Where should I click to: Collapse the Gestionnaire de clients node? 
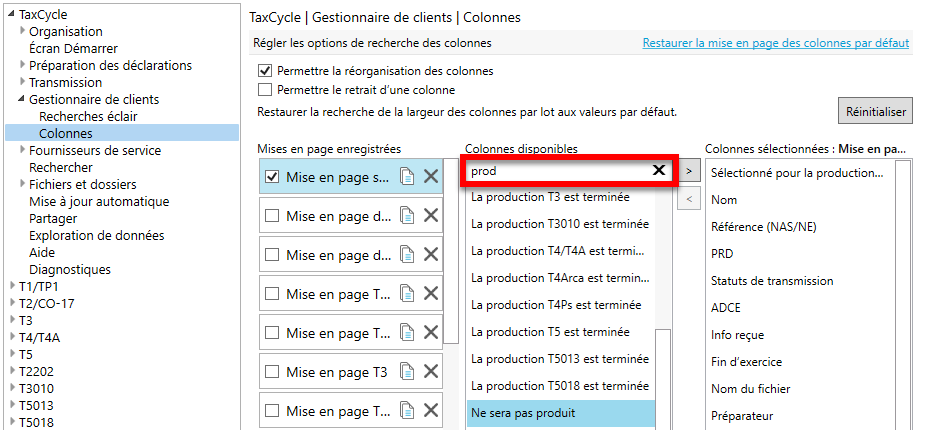tap(22, 99)
